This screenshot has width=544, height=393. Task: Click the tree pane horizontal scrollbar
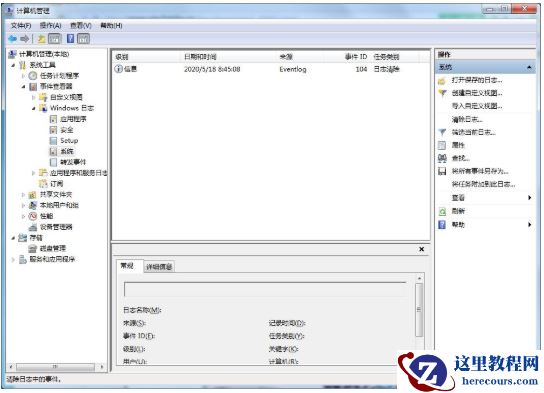(x=56, y=367)
